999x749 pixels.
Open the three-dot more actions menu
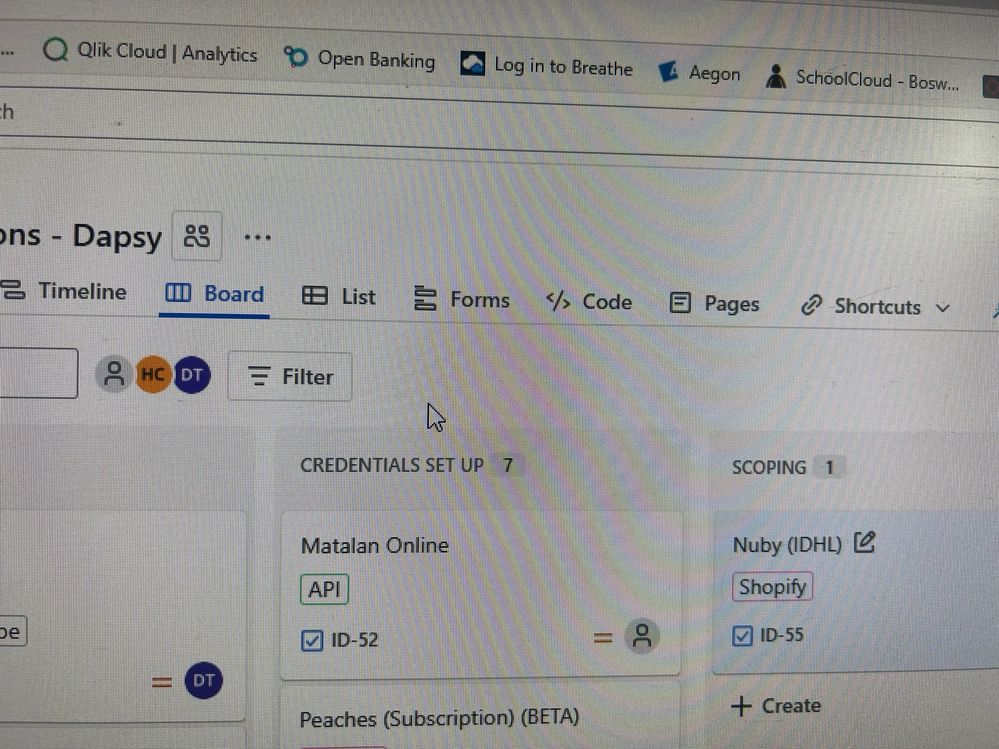[x=257, y=238]
